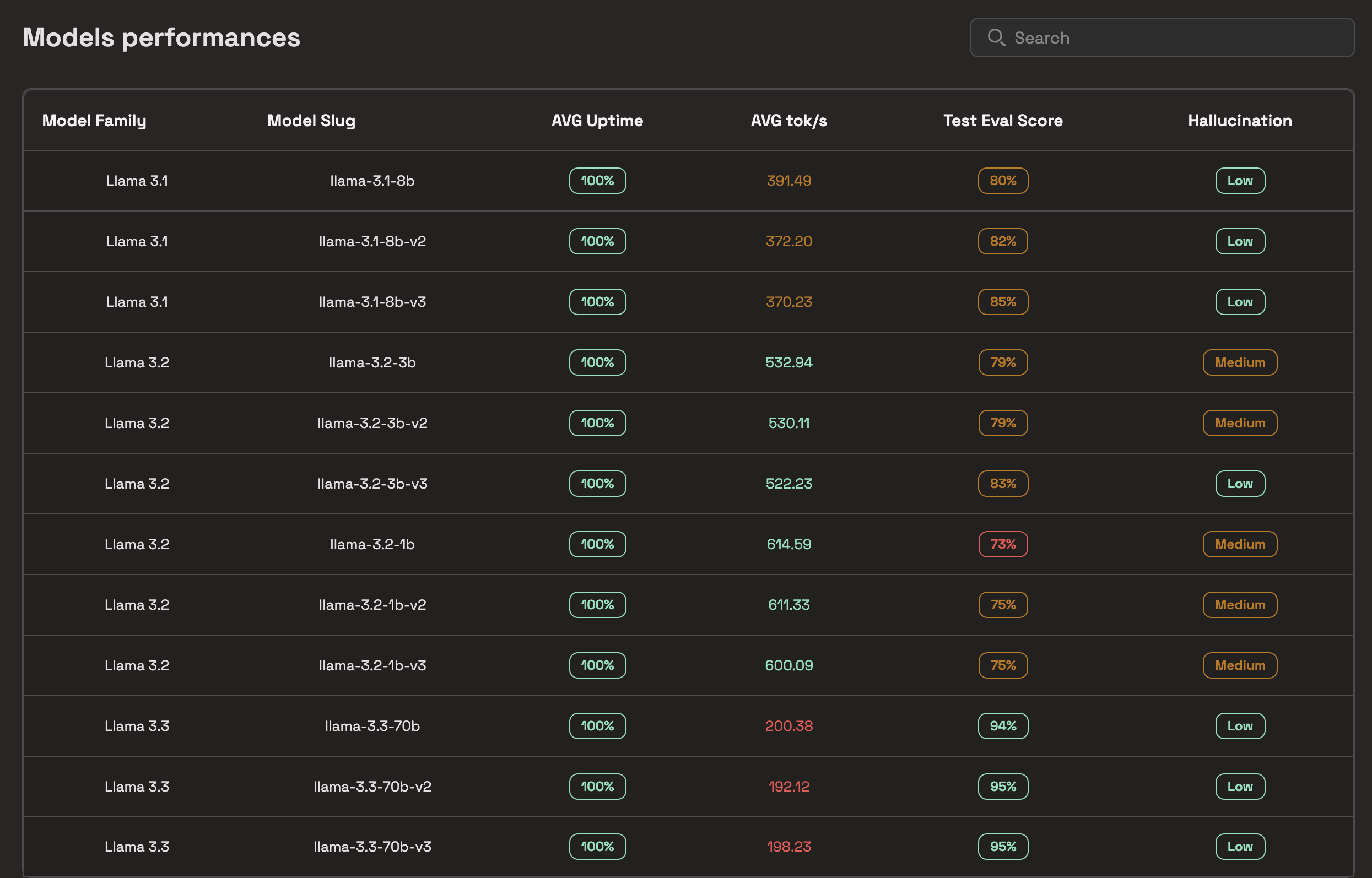Open the llama-3.1-8b-v2 model slug
Screen dimensions: 1372x878
coord(372,241)
